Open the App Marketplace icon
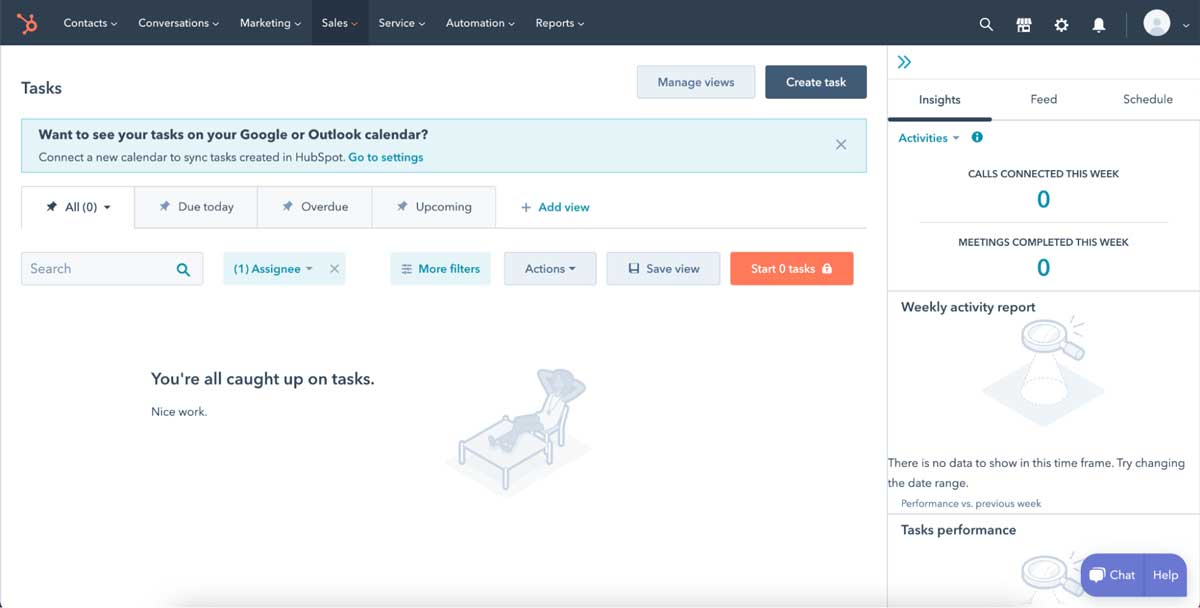1200x608 pixels. click(x=1023, y=23)
